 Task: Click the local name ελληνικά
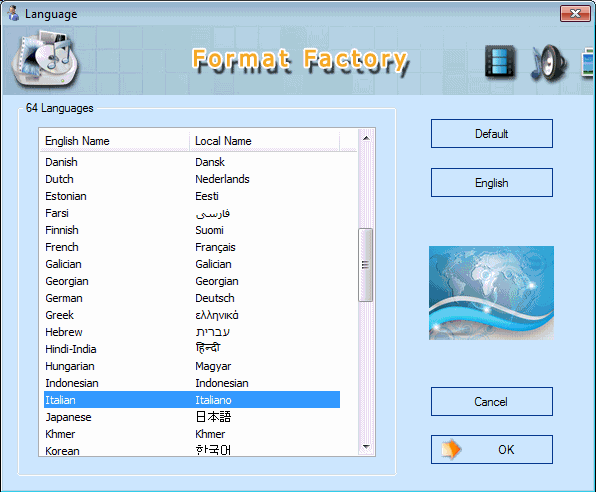tap(217, 315)
